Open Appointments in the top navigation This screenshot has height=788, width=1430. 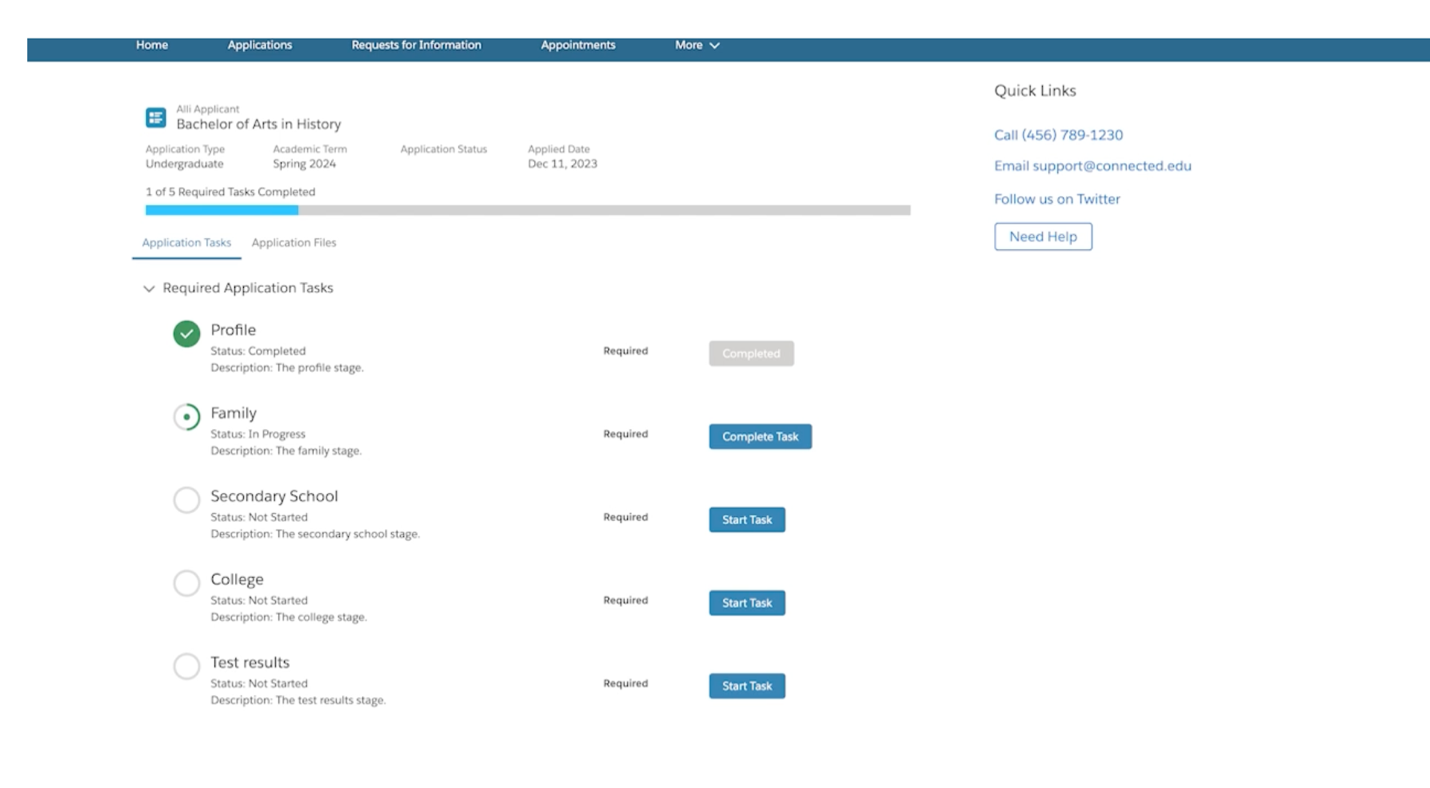(x=578, y=45)
